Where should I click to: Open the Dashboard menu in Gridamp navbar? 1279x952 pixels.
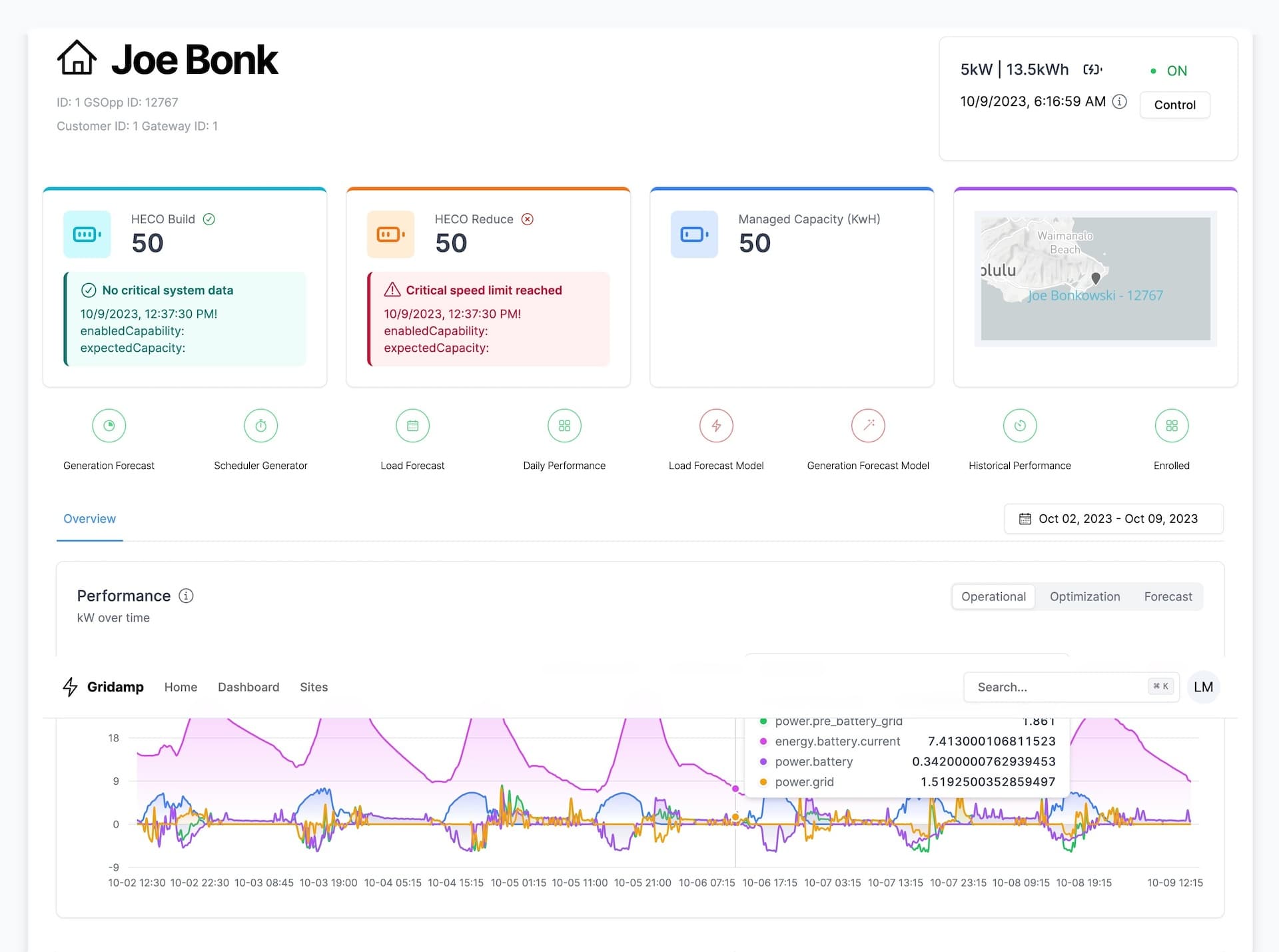(248, 687)
